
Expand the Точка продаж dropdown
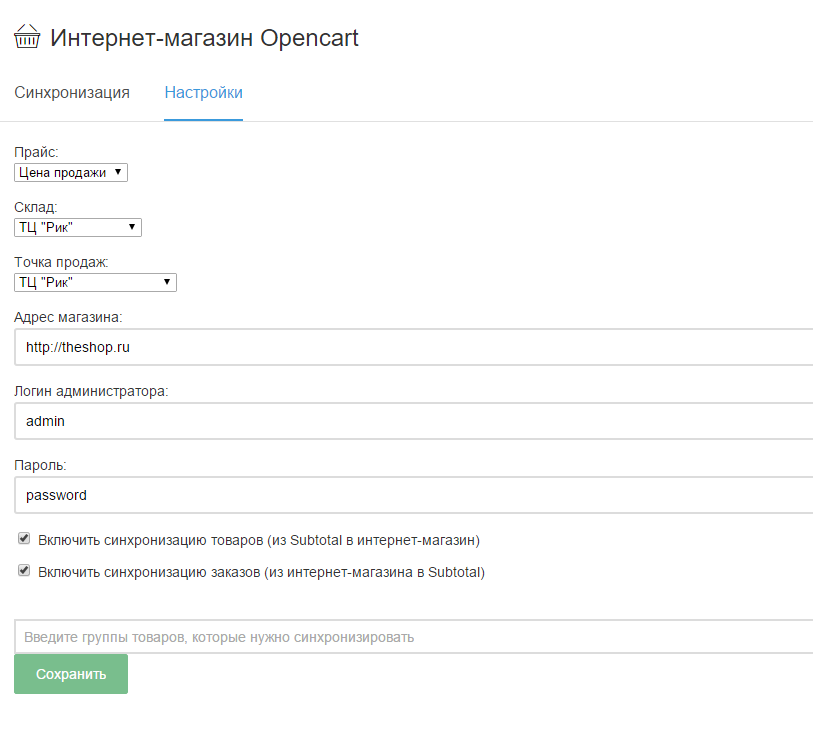click(95, 283)
